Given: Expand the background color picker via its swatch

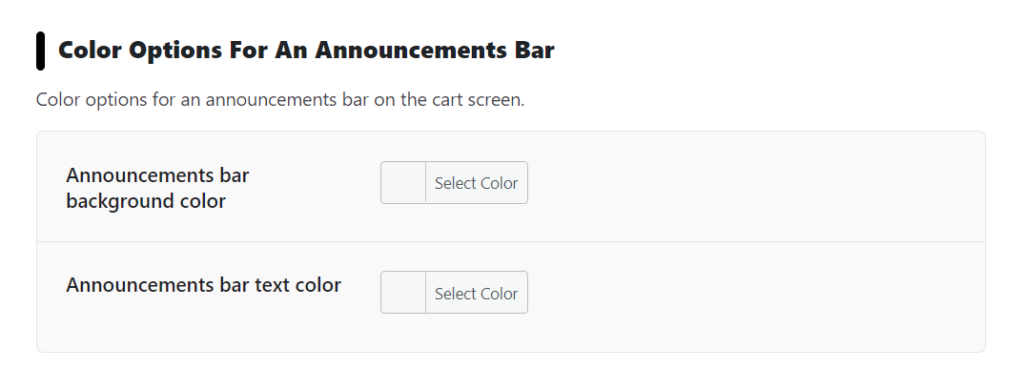Looking at the screenshot, I should click(403, 183).
